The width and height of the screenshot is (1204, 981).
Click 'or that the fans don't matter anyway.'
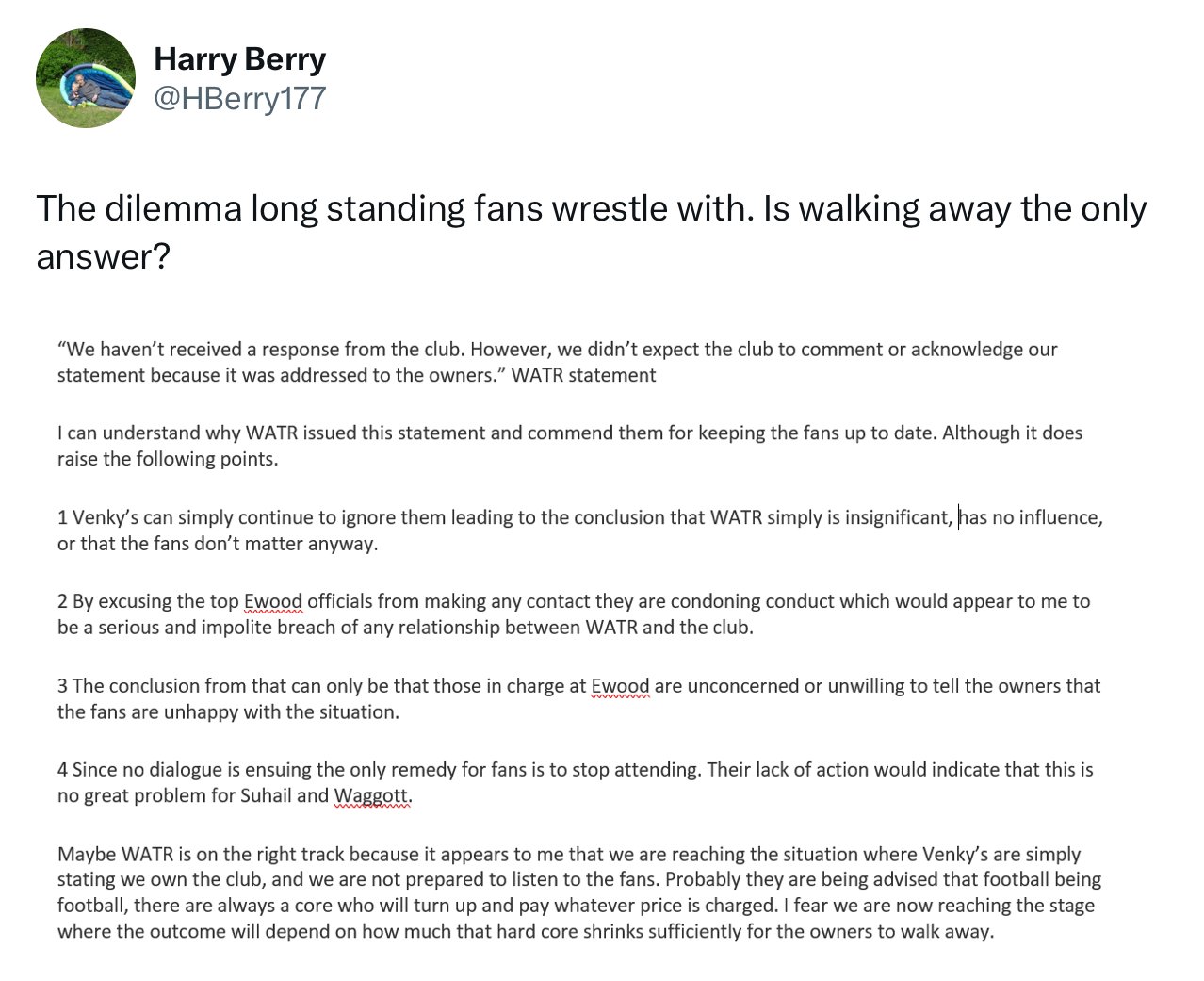point(218,544)
